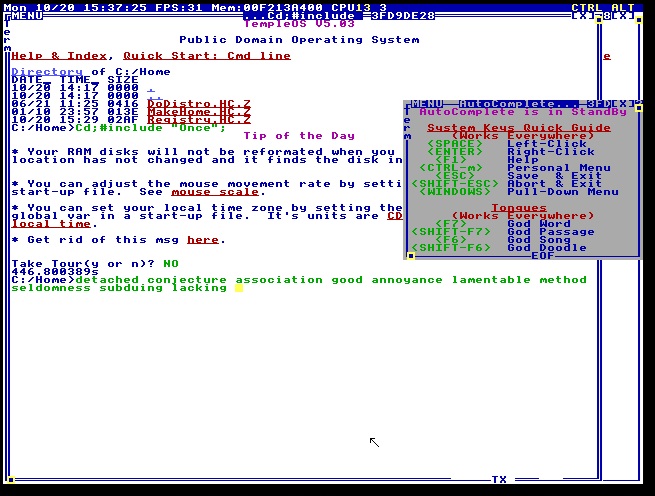Screen dimensions: 655x496
Task: Click the typed word 'conjecture' on prompt
Action: click(x=187, y=280)
